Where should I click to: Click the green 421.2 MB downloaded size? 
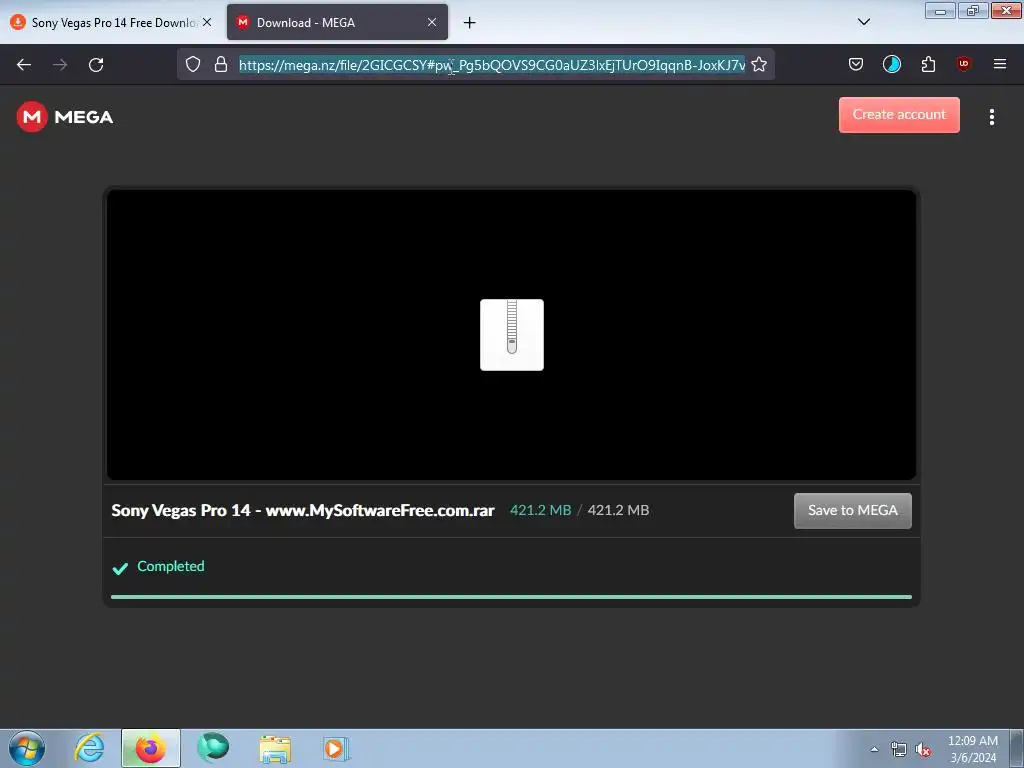tap(540, 510)
